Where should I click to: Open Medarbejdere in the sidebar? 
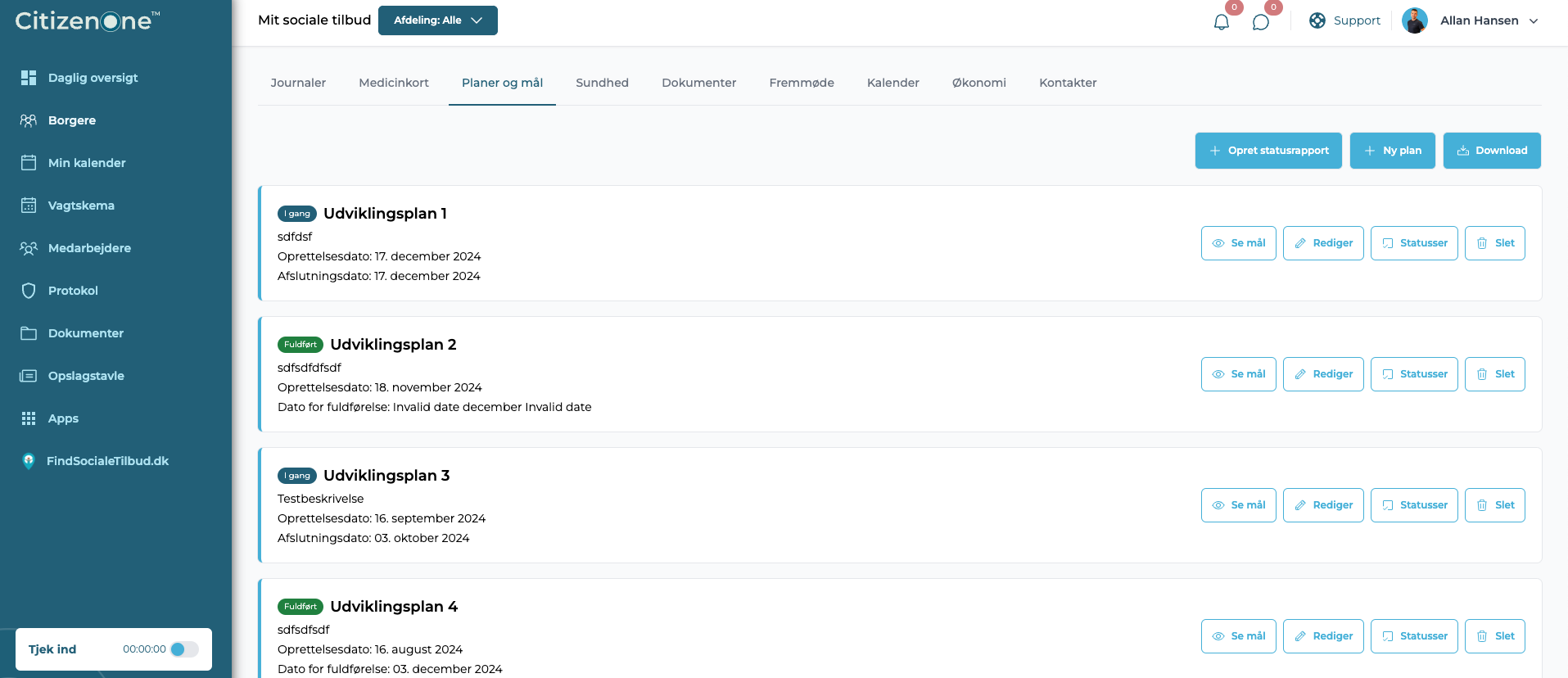pos(89,248)
